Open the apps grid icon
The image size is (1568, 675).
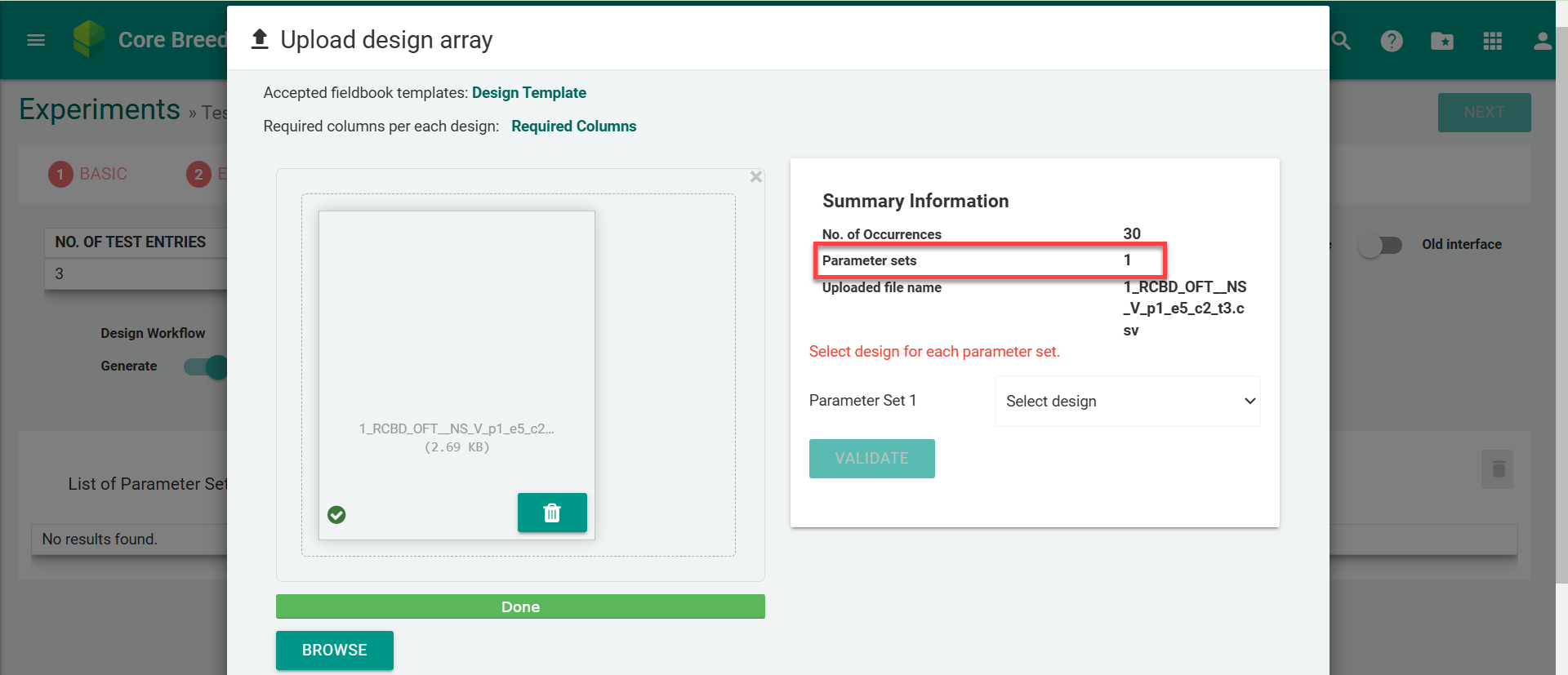tap(1493, 41)
